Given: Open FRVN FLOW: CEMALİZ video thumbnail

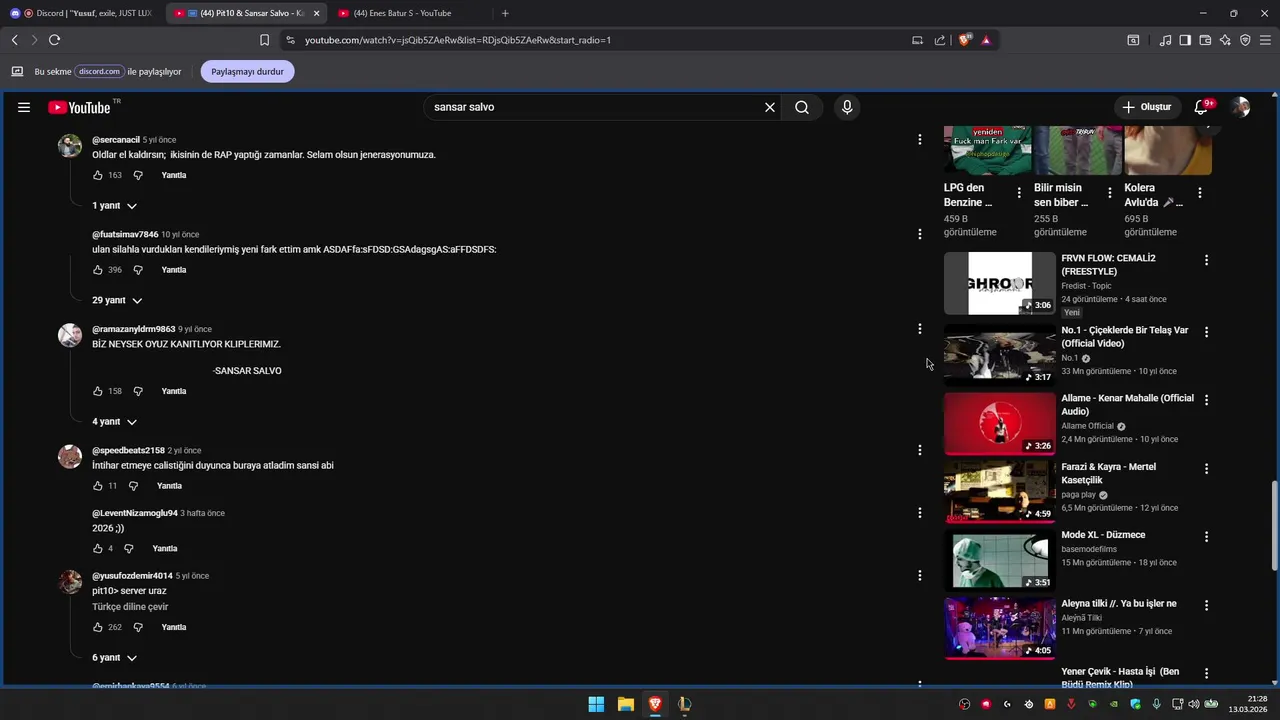Looking at the screenshot, I should (x=1000, y=283).
